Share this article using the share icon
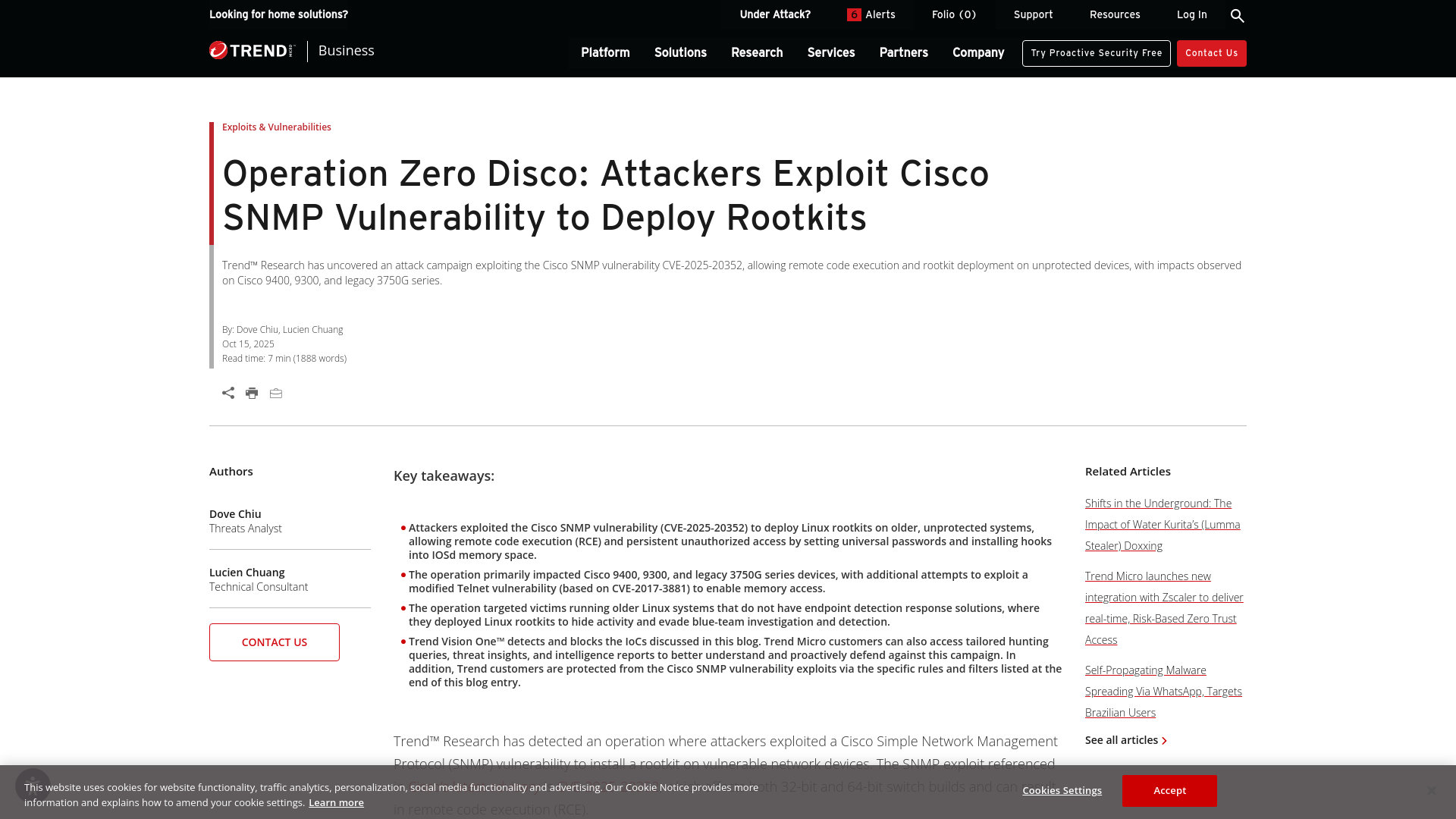Image resolution: width=1456 pixels, height=819 pixels. click(228, 393)
